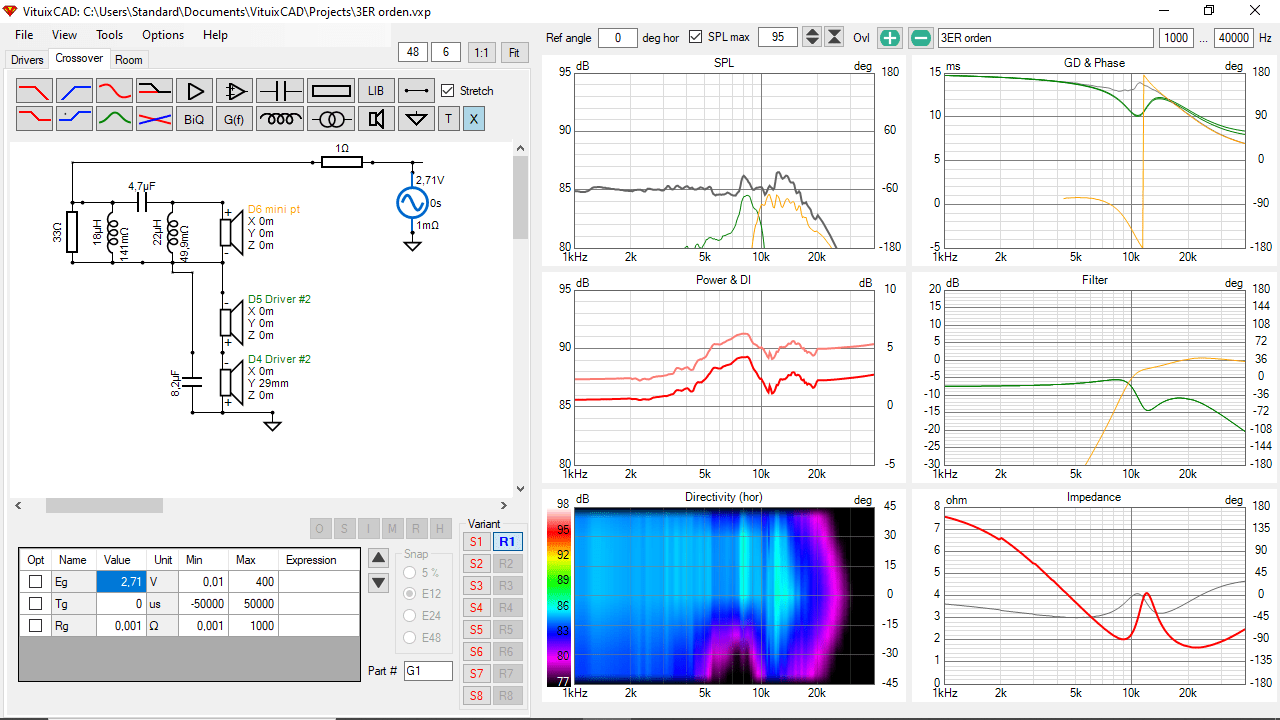Select variant S2
Screen dimensions: 1280x720
click(476, 564)
